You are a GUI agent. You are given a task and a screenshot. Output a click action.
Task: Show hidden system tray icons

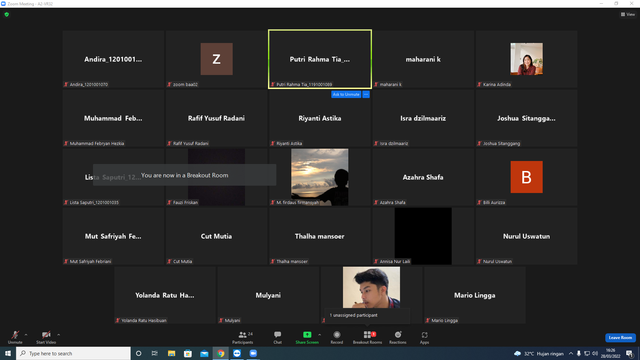[571, 353]
